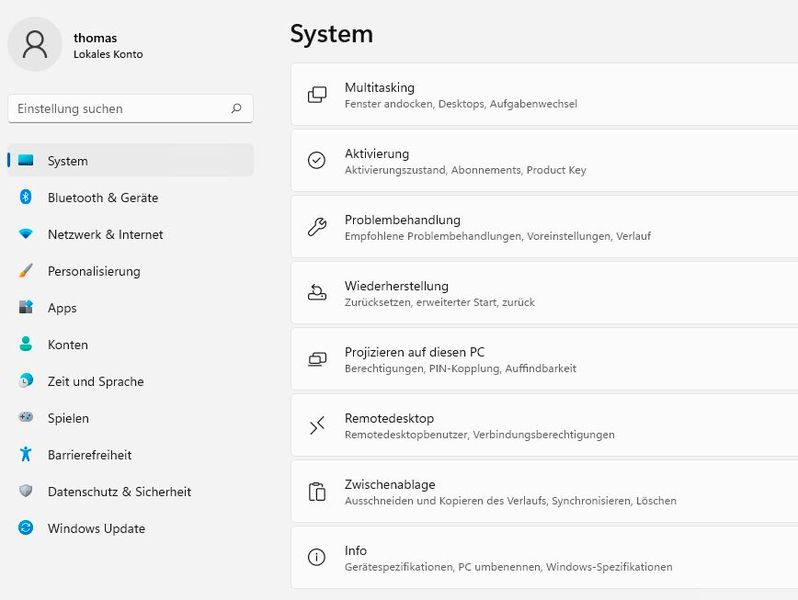Screen dimensions: 798x600
Task: Click the Apps icon in sidebar
Action: pyautogui.click(x=25, y=307)
